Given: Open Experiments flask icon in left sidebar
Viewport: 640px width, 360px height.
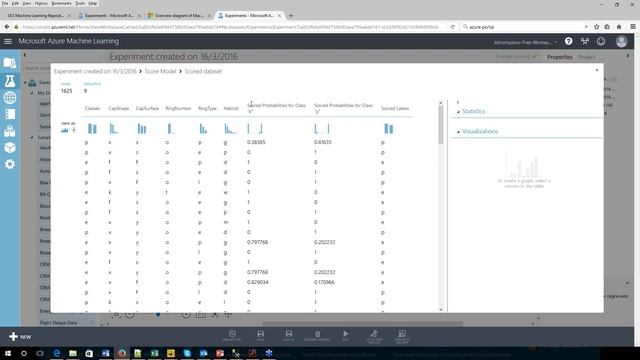Looking at the screenshot, I should (10, 81).
